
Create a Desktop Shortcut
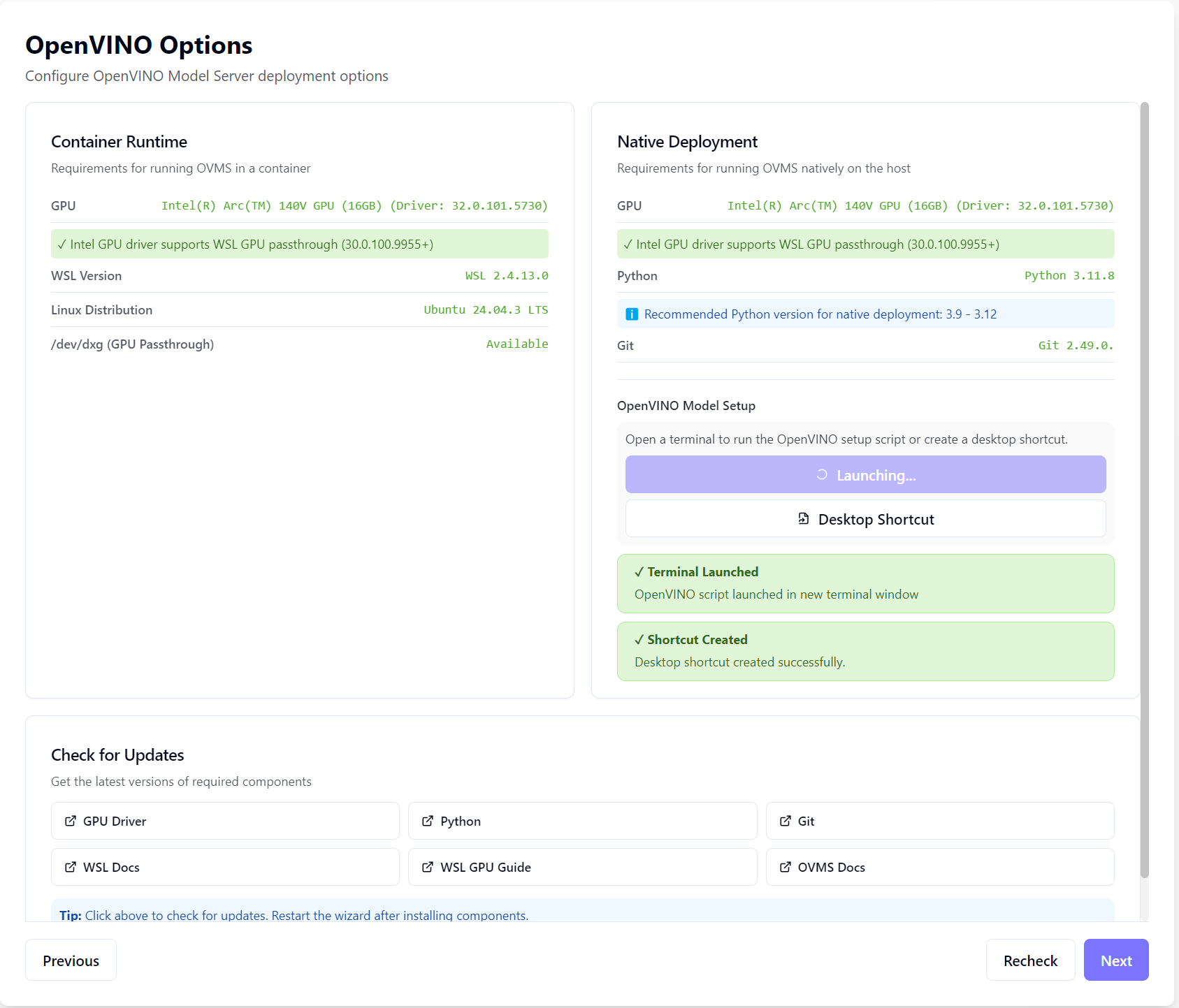(865, 518)
